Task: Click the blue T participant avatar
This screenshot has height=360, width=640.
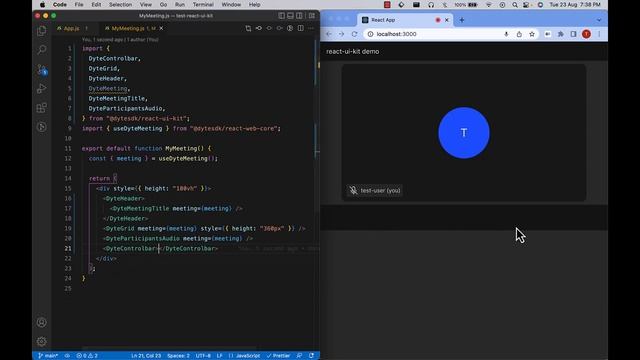Action: coord(464,133)
